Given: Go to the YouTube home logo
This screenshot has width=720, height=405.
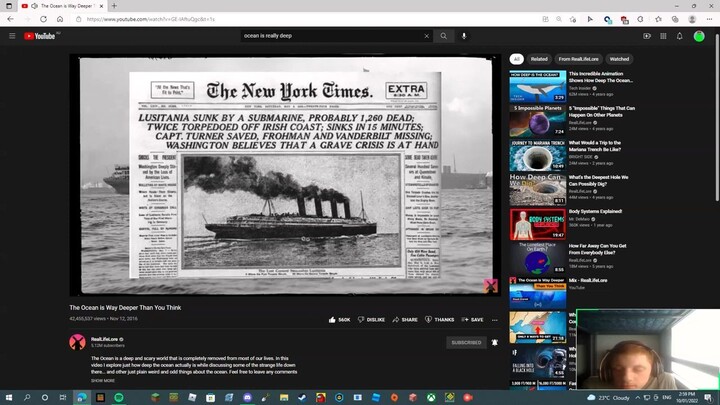Looking at the screenshot, I should tap(40, 36).
